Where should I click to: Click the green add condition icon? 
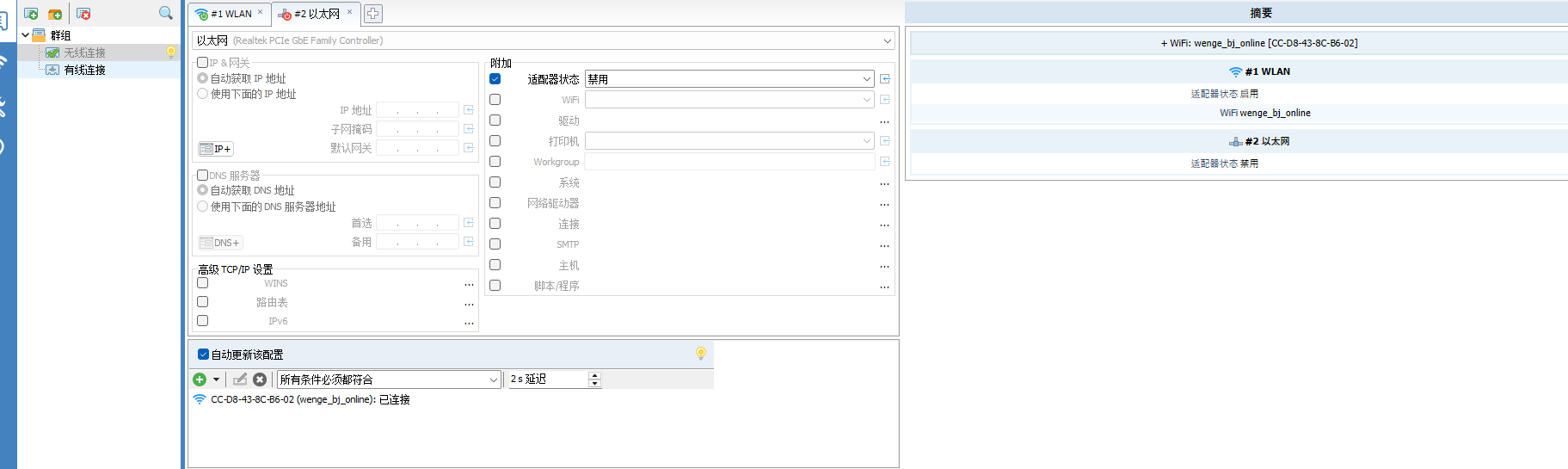pos(200,380)
